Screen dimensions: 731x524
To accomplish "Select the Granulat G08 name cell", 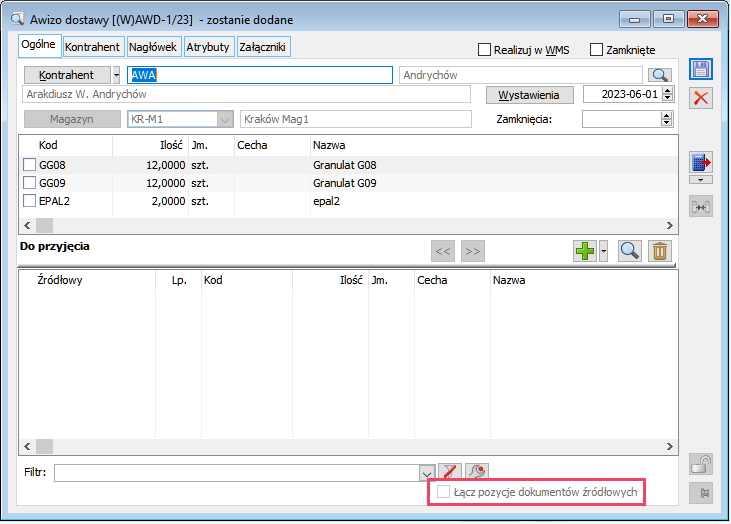I will click(345, 165).
